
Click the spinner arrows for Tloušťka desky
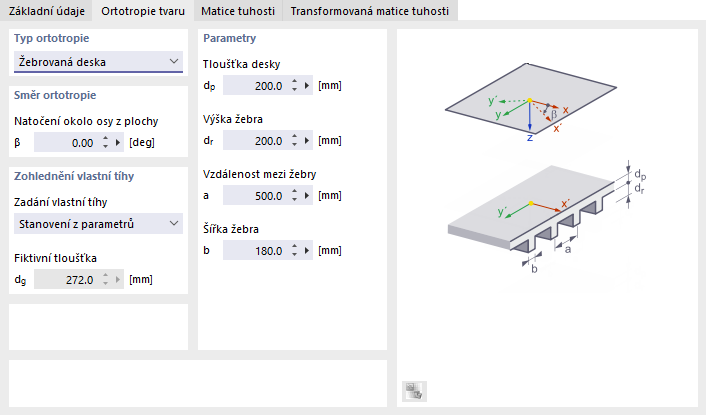pyautogui.click(x=294, y=86)
